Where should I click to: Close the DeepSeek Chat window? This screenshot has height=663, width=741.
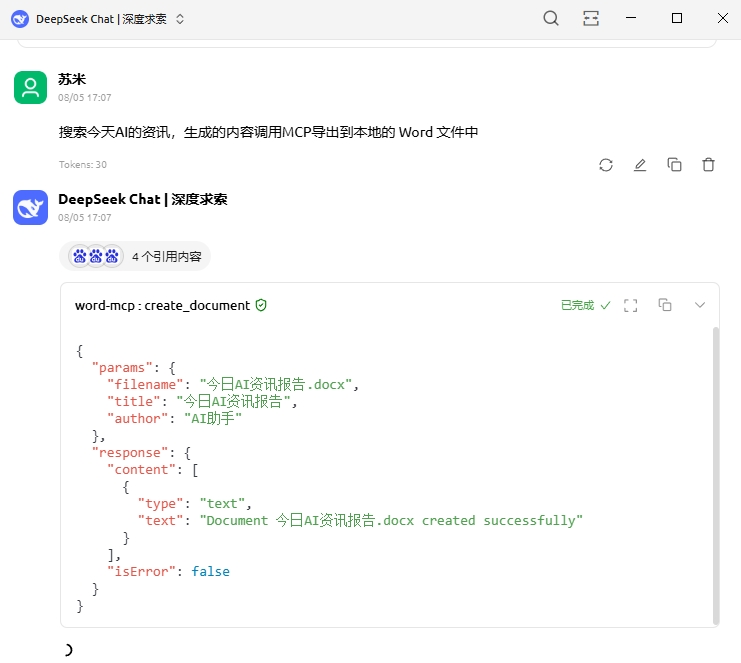click(x=723, y=18)
